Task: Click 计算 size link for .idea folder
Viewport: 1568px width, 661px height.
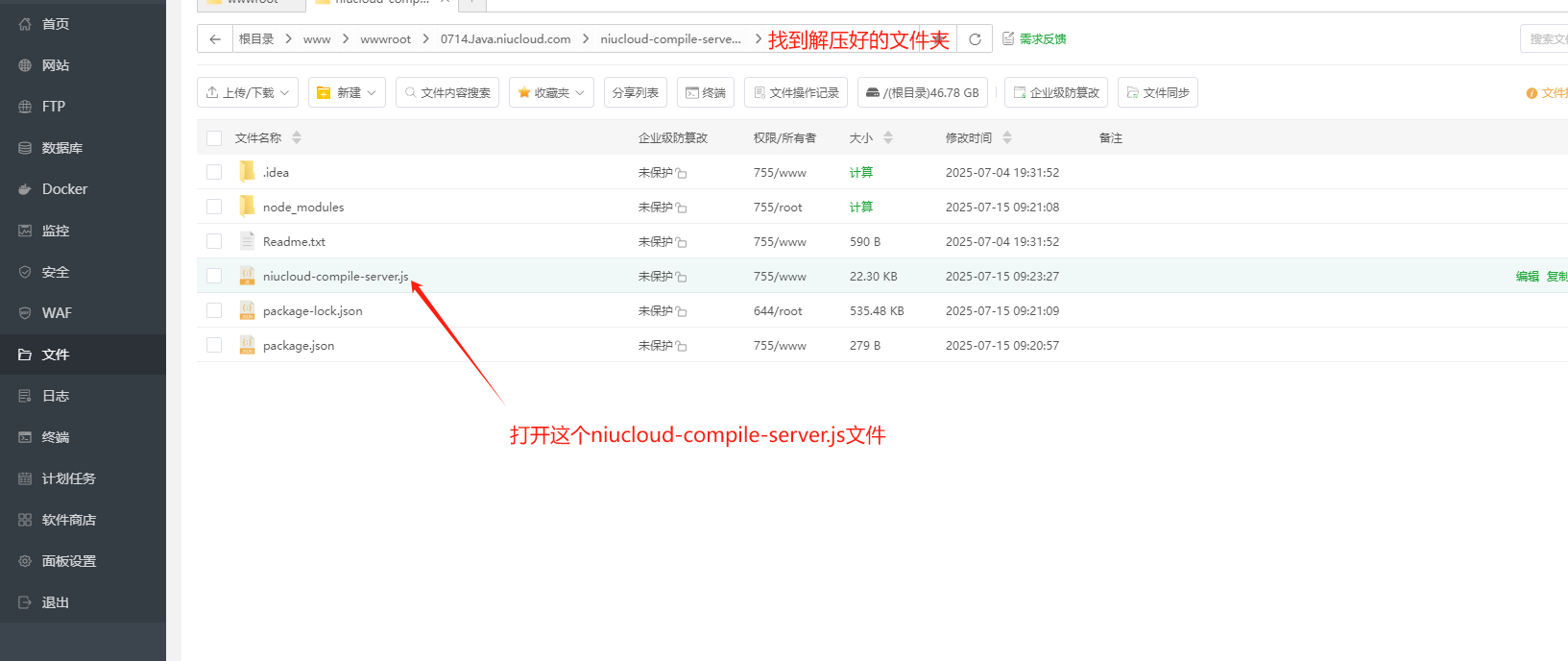Action: [860, 172]
